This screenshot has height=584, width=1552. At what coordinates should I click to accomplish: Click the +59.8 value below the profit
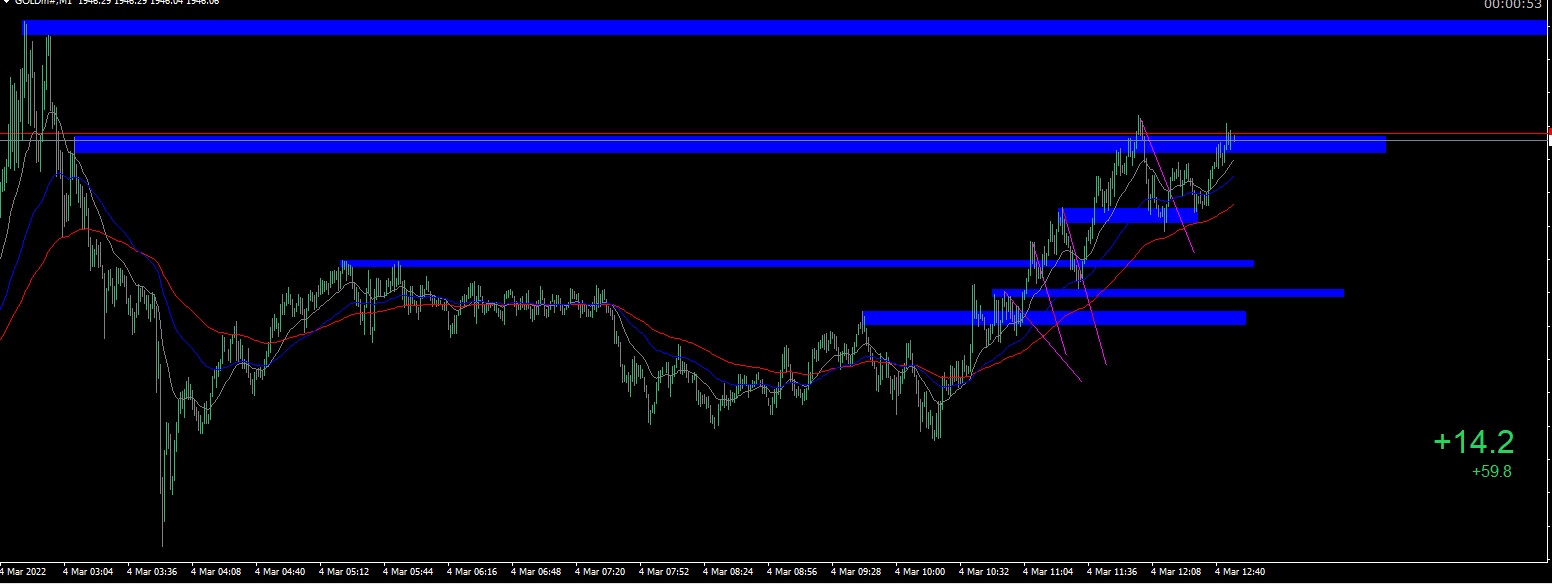click(x=1492, y=472)
